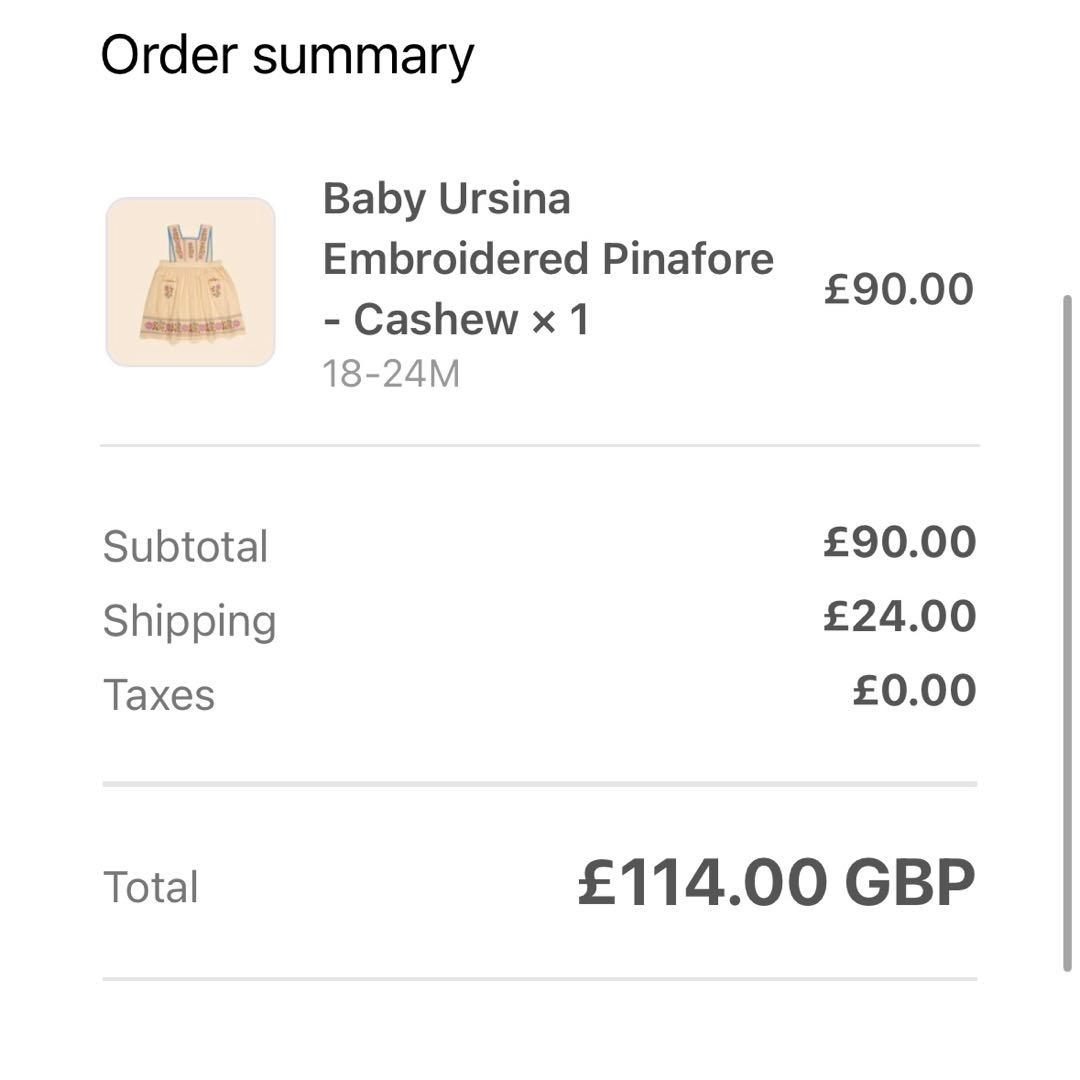This screenshot has height=1080, width=1080.
Task: Click the vertical scrollbar on right edge
Action: coord(1067,630)
